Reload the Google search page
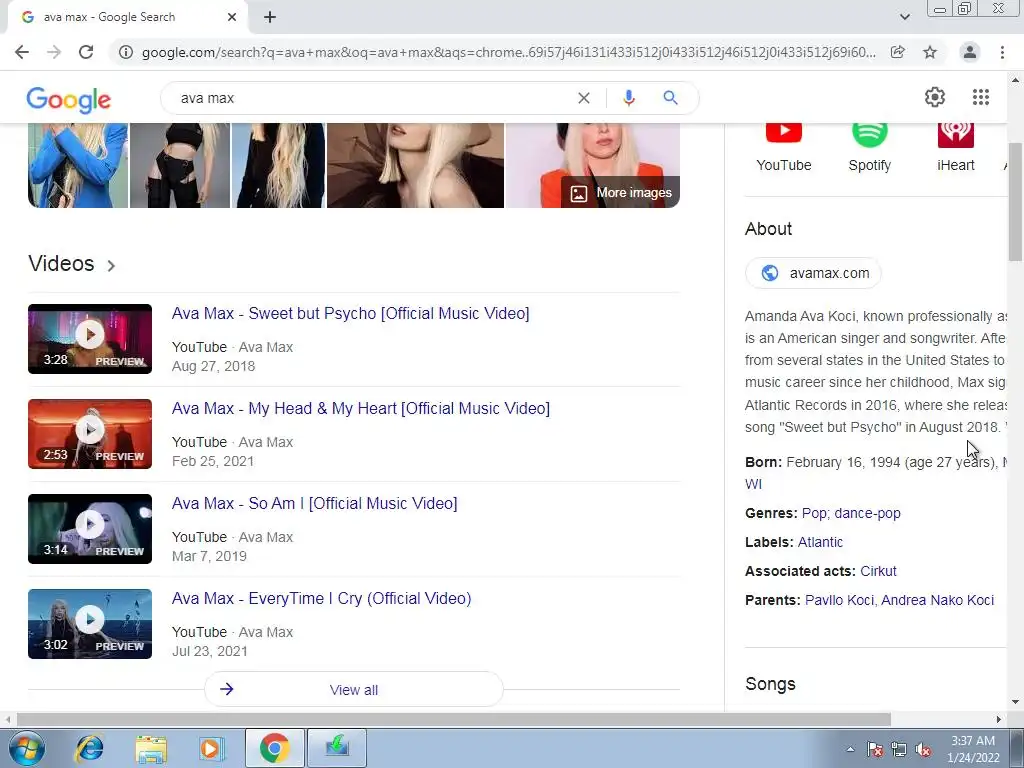The image size is (1024, 768). coord(86,52)
